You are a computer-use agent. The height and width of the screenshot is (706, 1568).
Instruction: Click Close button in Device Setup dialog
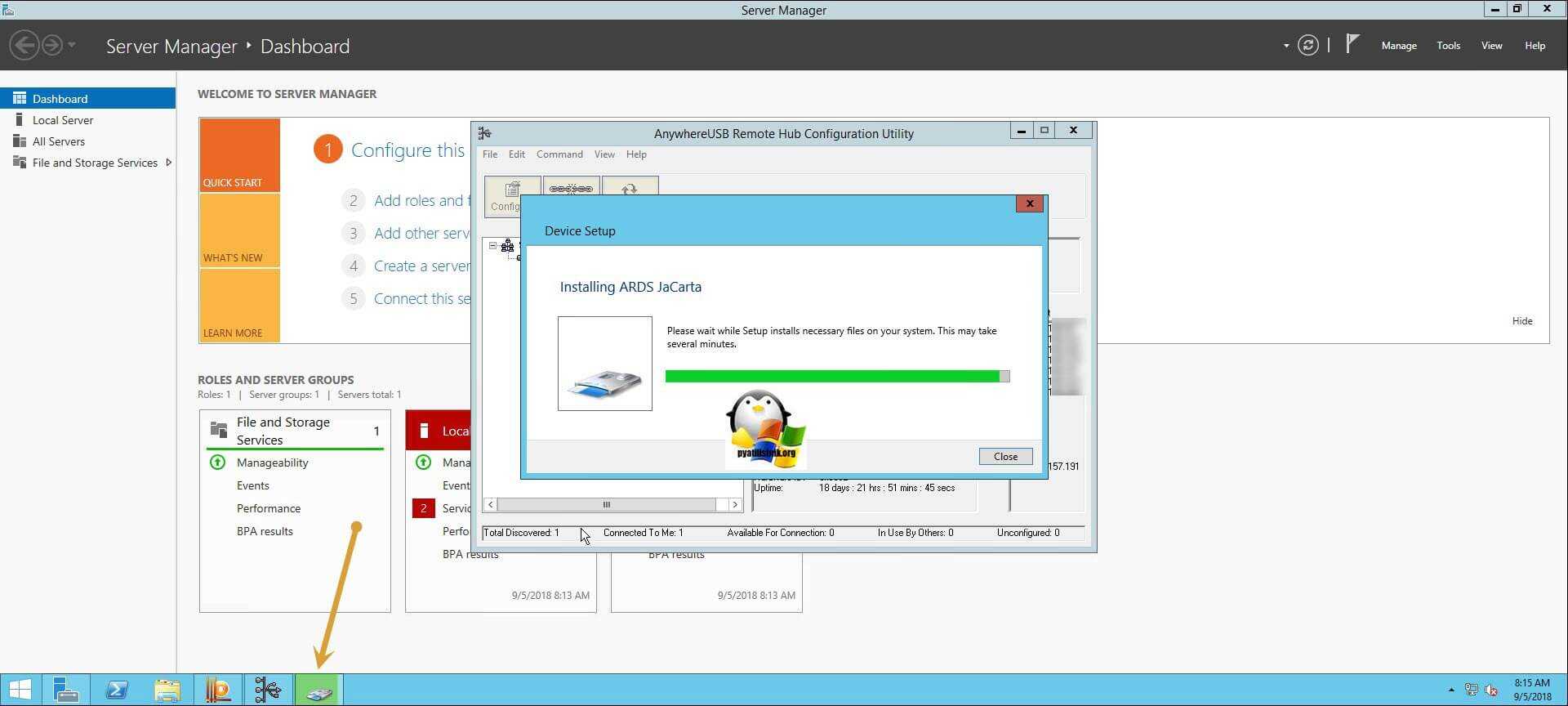(x=1005, y=457)
